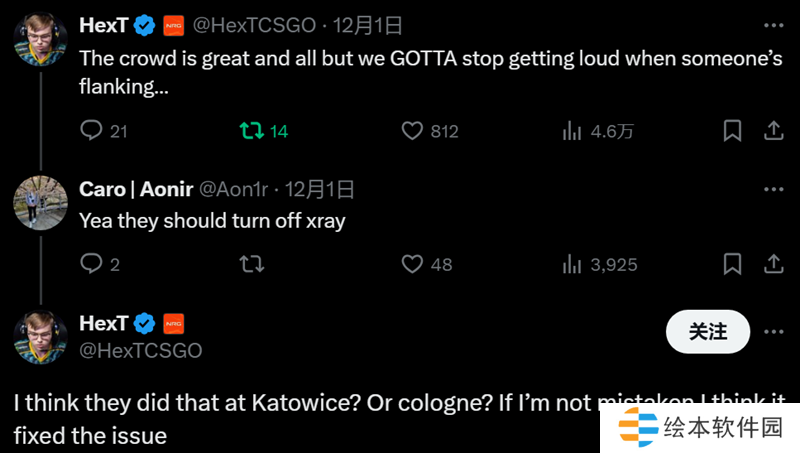
Task: Open HexT's avatar on bottom tweet
Action: pos(40,337)
